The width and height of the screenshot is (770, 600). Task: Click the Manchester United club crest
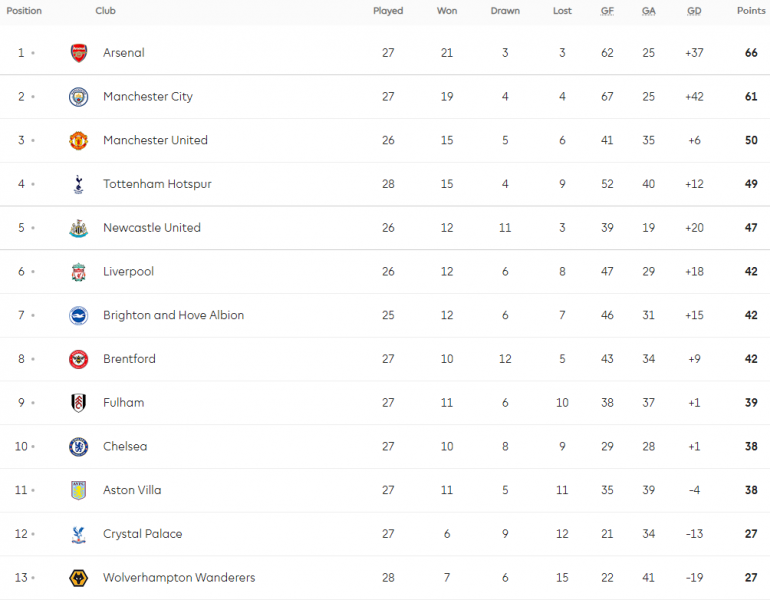[79, 140]
